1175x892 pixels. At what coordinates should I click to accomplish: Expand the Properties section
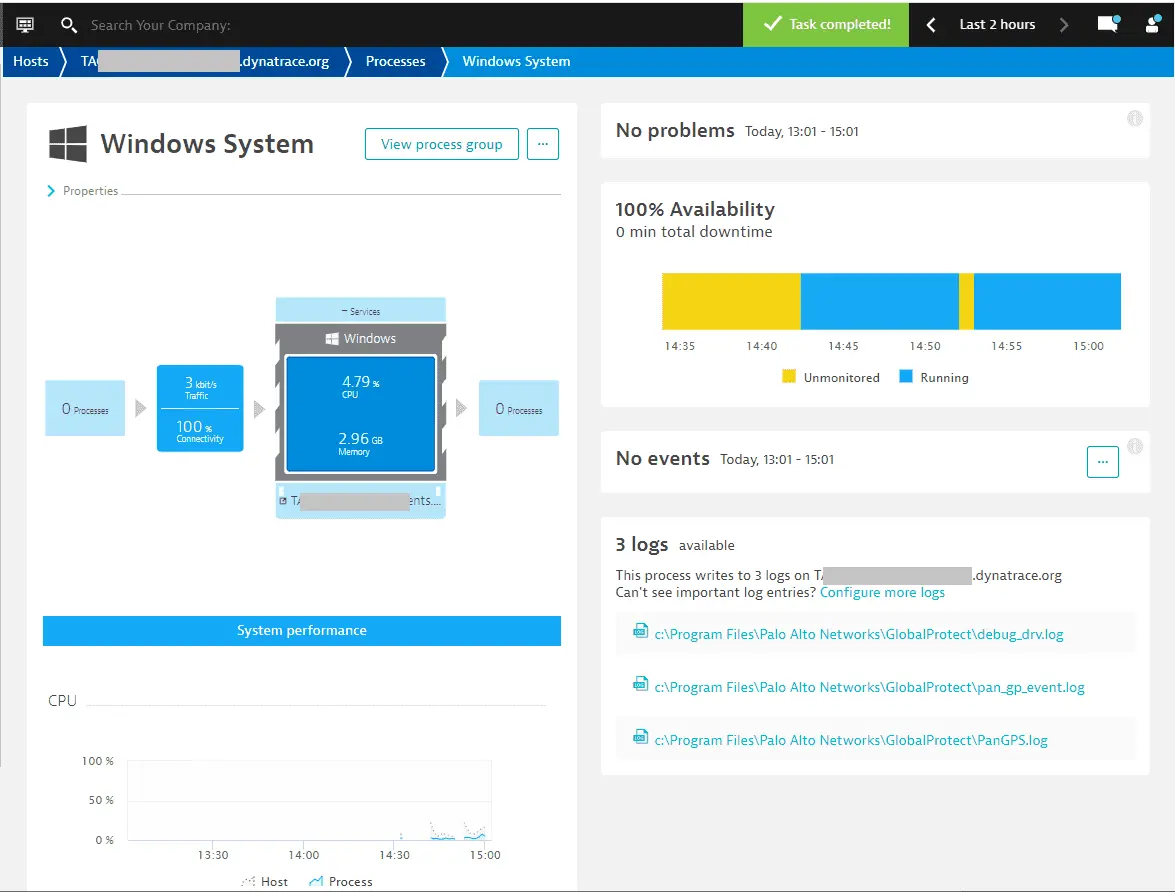pos(83,191)
